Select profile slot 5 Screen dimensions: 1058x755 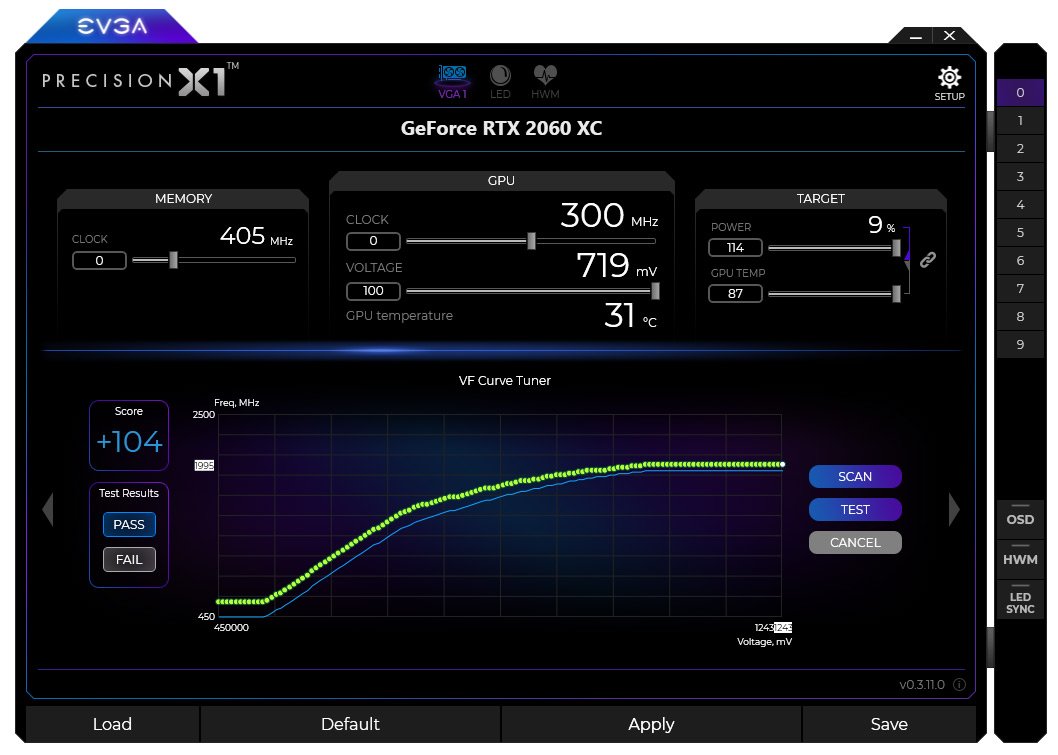pos(1020,233)
